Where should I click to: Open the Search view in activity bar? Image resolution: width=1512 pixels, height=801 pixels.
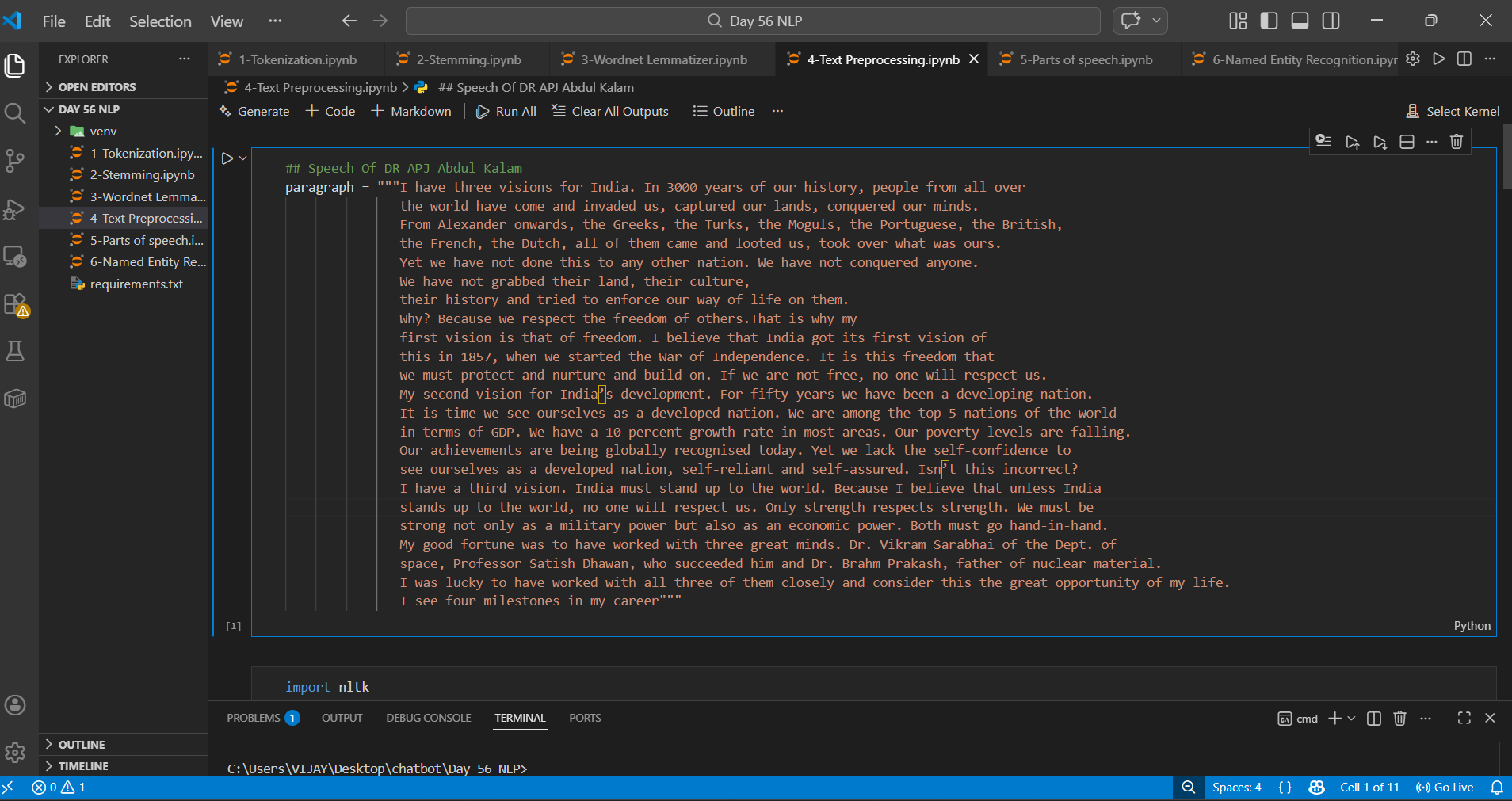[15, 113]
